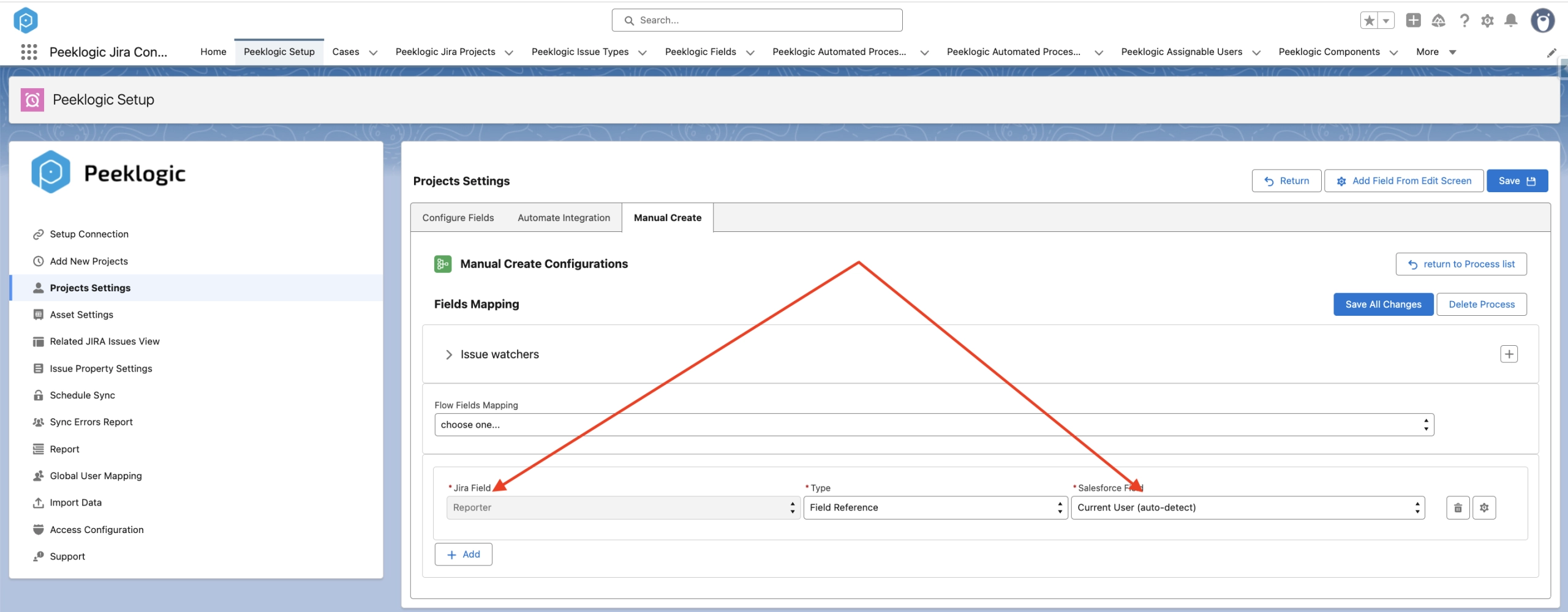Click the notifications bell icon
This screenshot has width=1568, height=612.
coord(1511,21)
